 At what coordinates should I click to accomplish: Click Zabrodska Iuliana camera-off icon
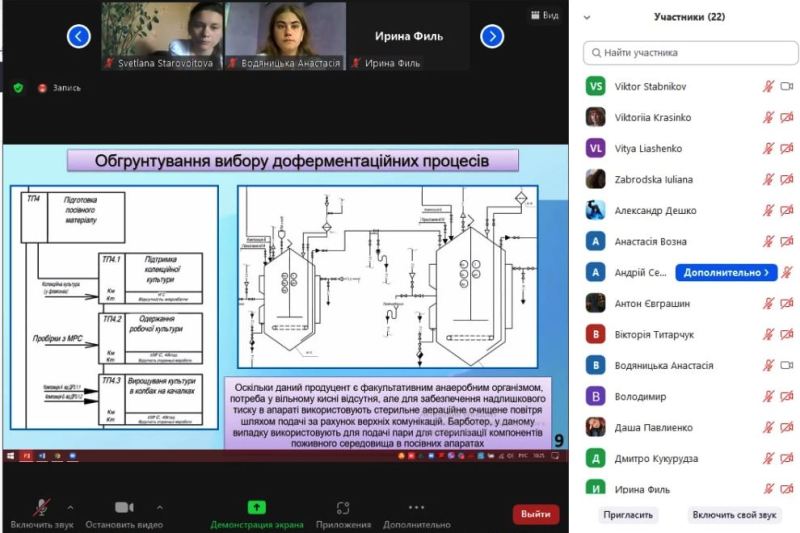tap(787, 180)
